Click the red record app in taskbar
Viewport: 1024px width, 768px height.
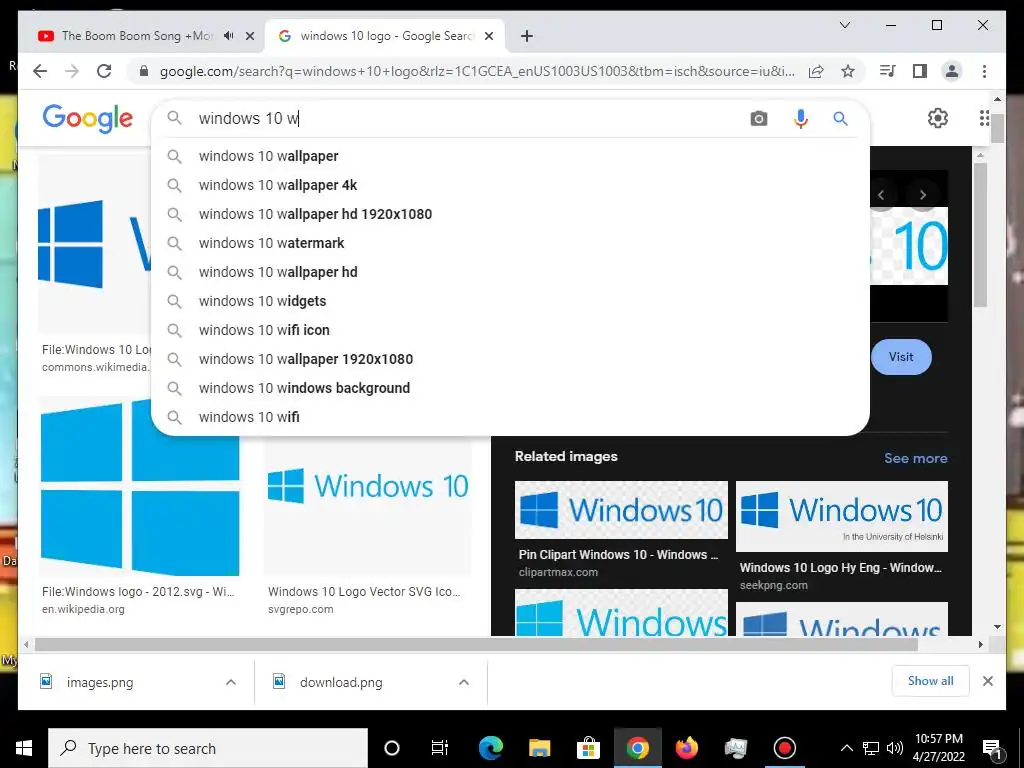pos(784,748)
